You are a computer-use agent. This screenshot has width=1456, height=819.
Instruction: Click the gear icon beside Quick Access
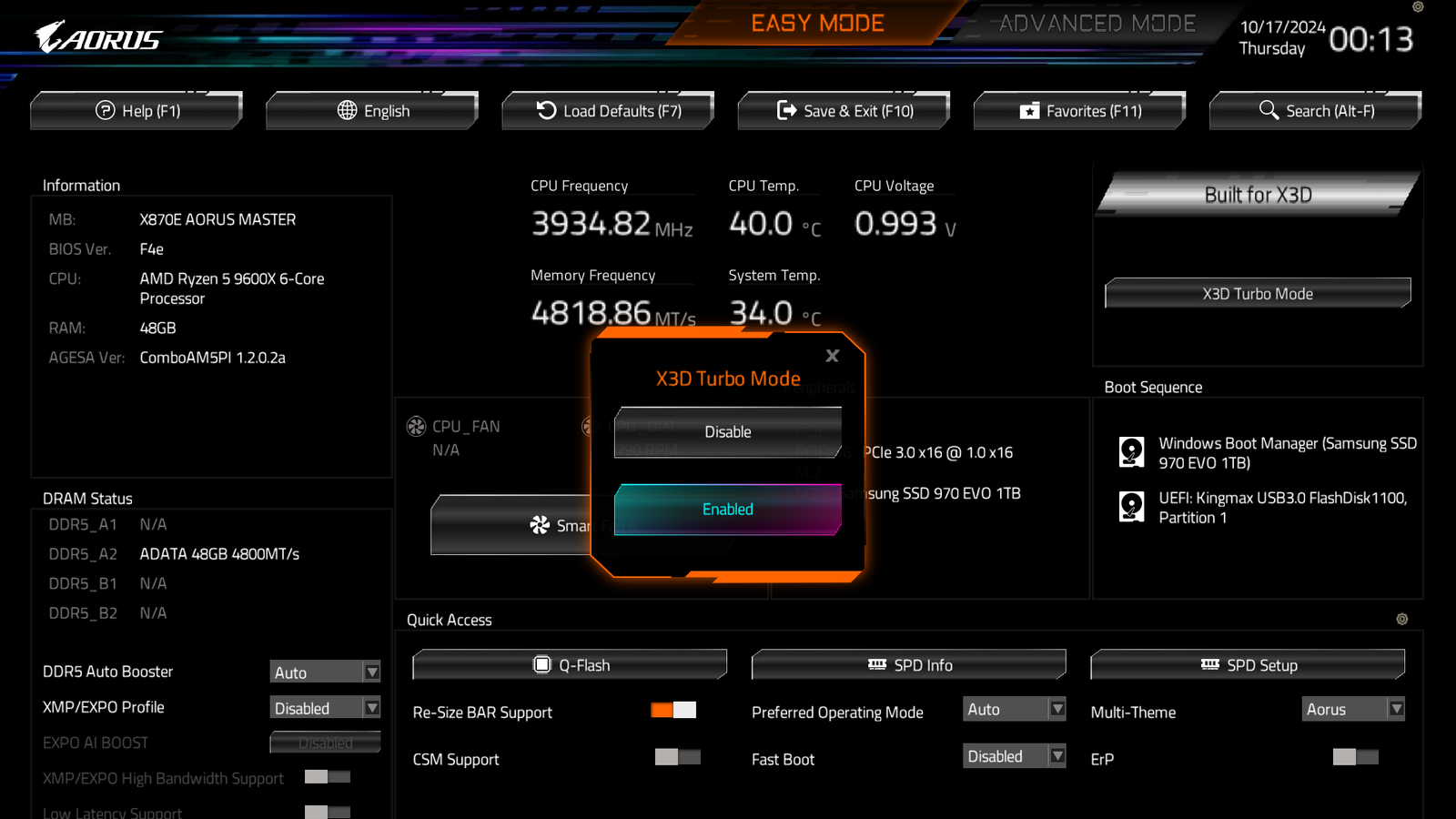coord(1402,619)
